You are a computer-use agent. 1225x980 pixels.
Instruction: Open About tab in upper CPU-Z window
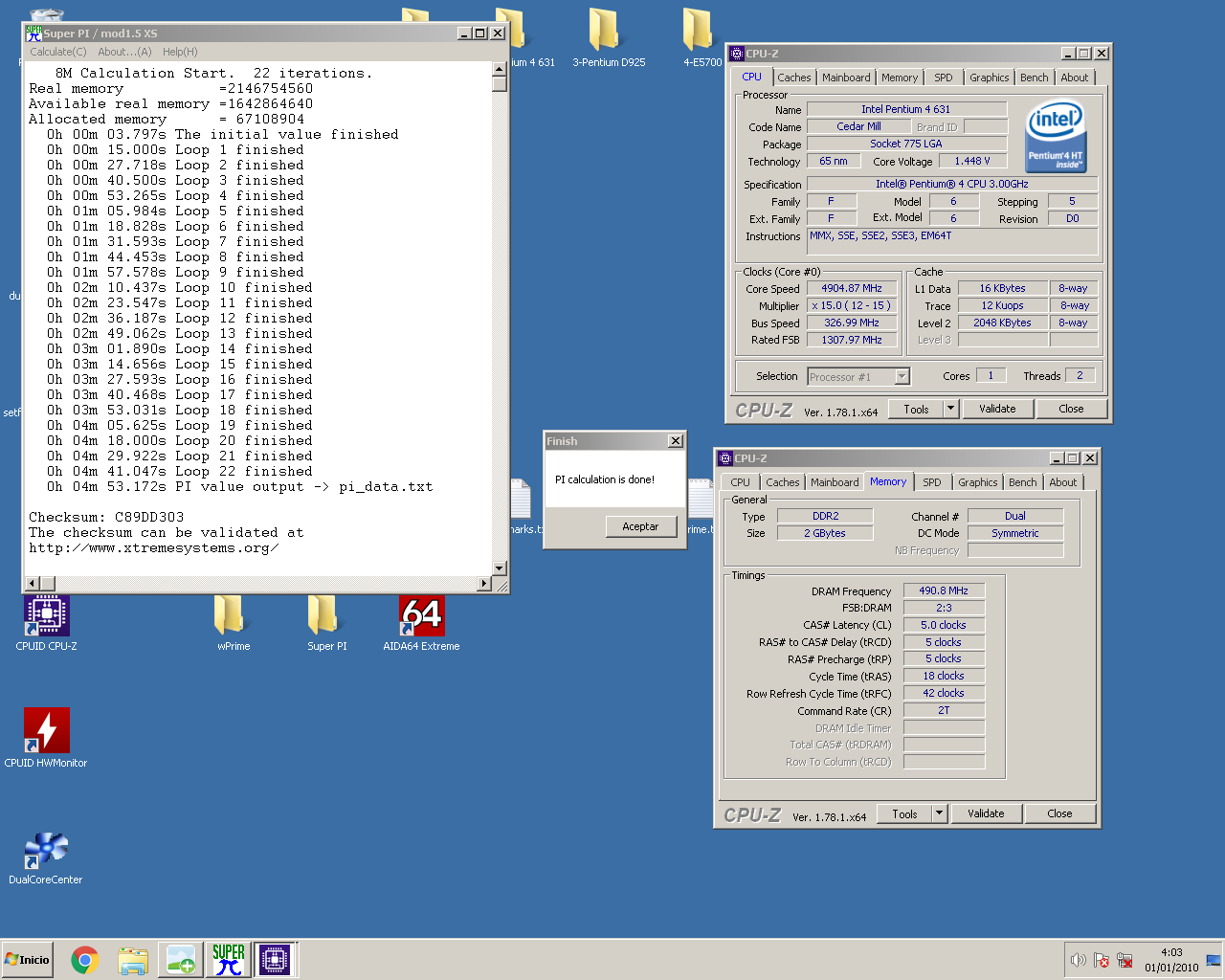1074,78
